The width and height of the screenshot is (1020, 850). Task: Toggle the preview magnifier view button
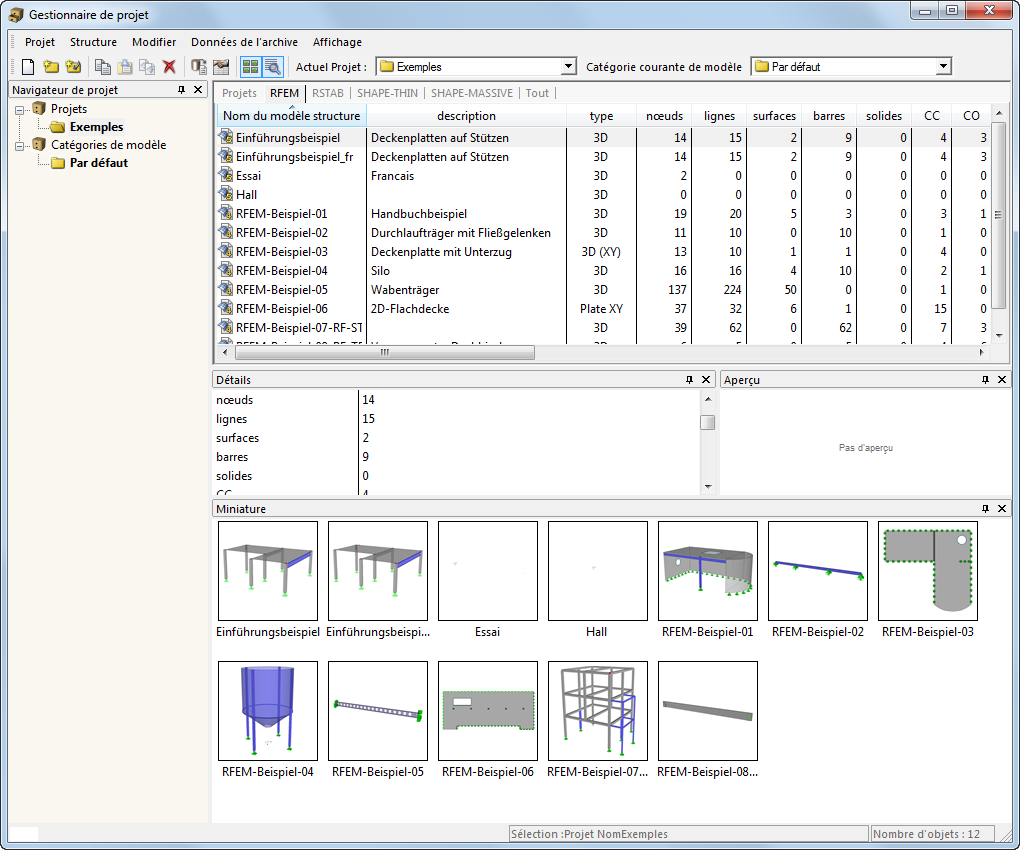click(272, 67)
